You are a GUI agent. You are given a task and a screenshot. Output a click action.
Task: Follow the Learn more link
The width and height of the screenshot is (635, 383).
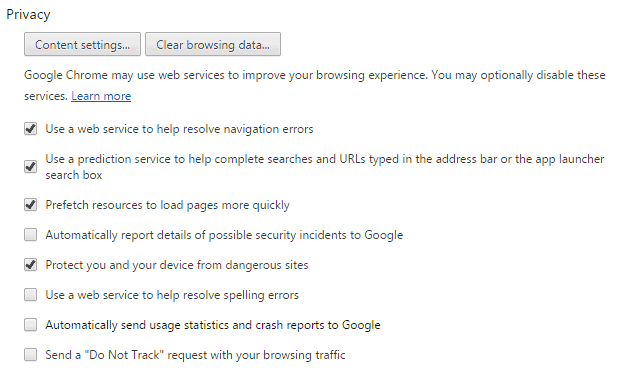coord(101,96)
